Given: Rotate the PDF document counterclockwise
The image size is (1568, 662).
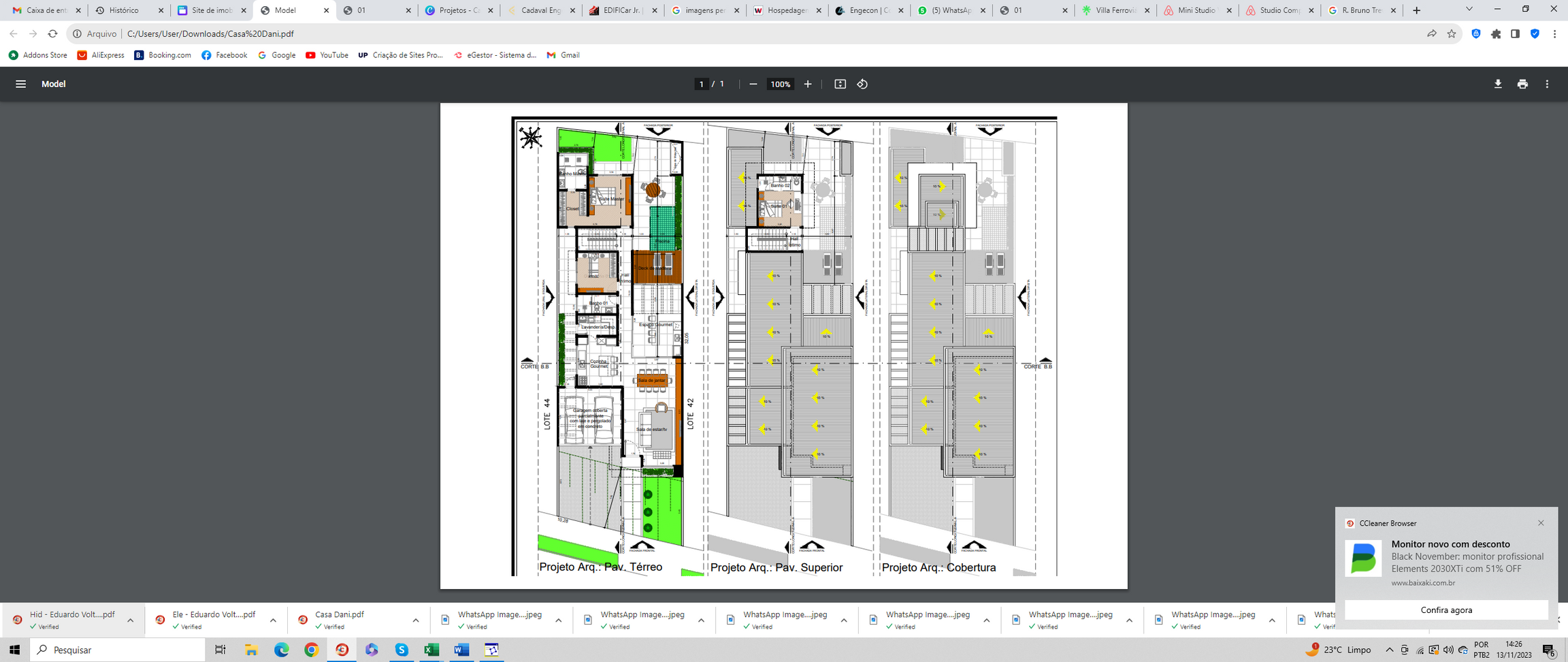Looking at the screenshot, I should click(862, 84).
